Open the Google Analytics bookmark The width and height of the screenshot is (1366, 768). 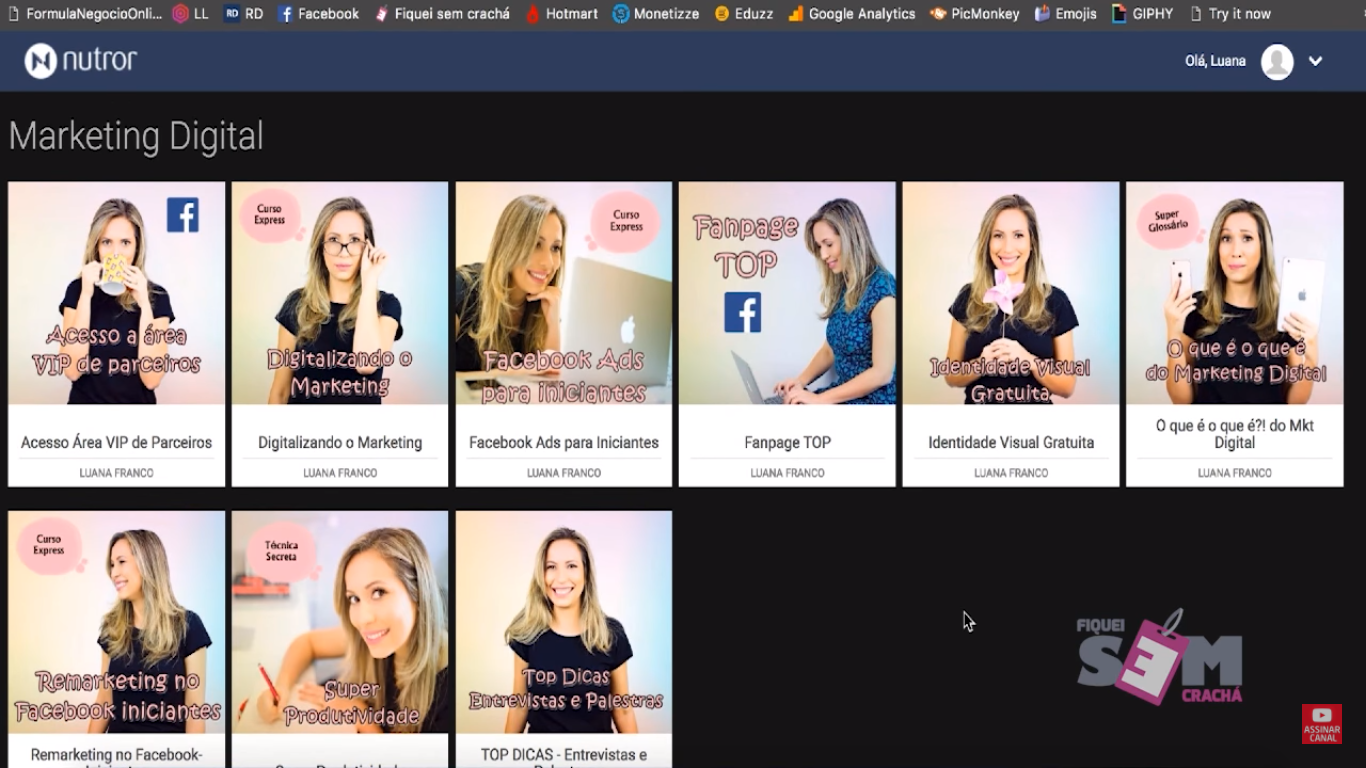coord(852,14)
